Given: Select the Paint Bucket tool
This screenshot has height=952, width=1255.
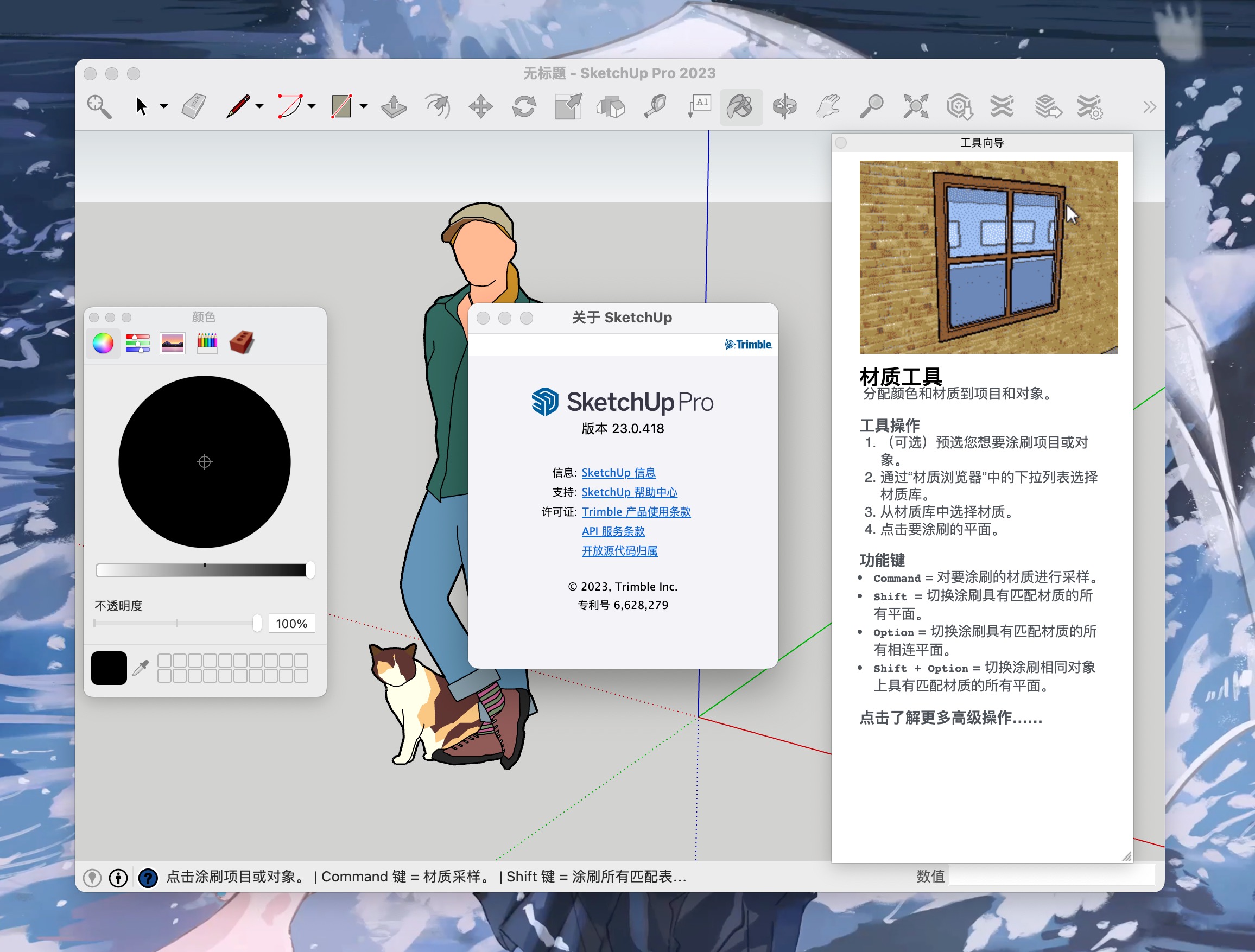Looking at the screenshot, I should 741,107.
